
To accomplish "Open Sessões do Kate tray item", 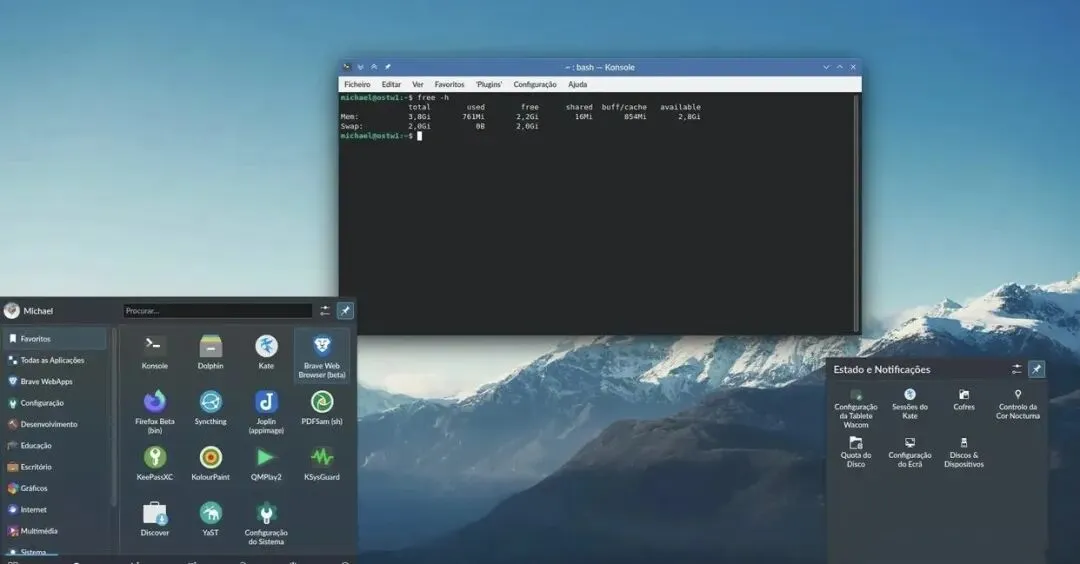I will pos(910,404).
